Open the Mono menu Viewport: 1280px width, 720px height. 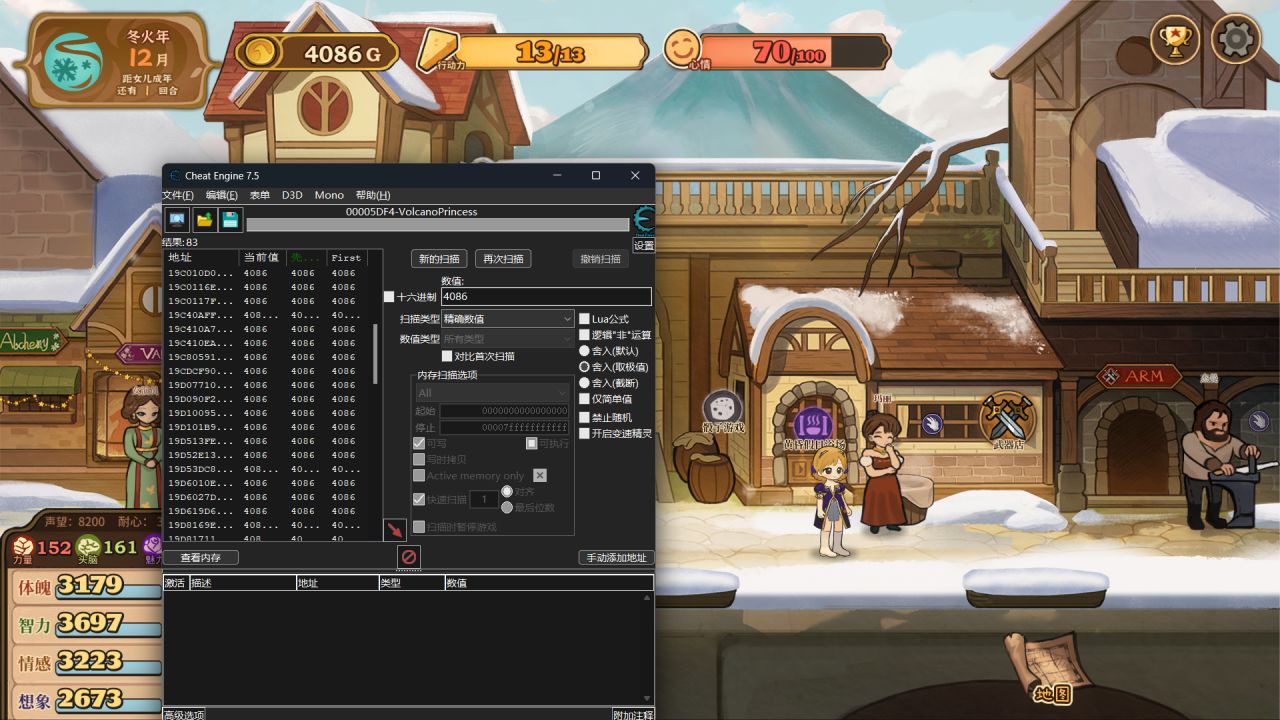pyautogui.click(x=329, y=195)
